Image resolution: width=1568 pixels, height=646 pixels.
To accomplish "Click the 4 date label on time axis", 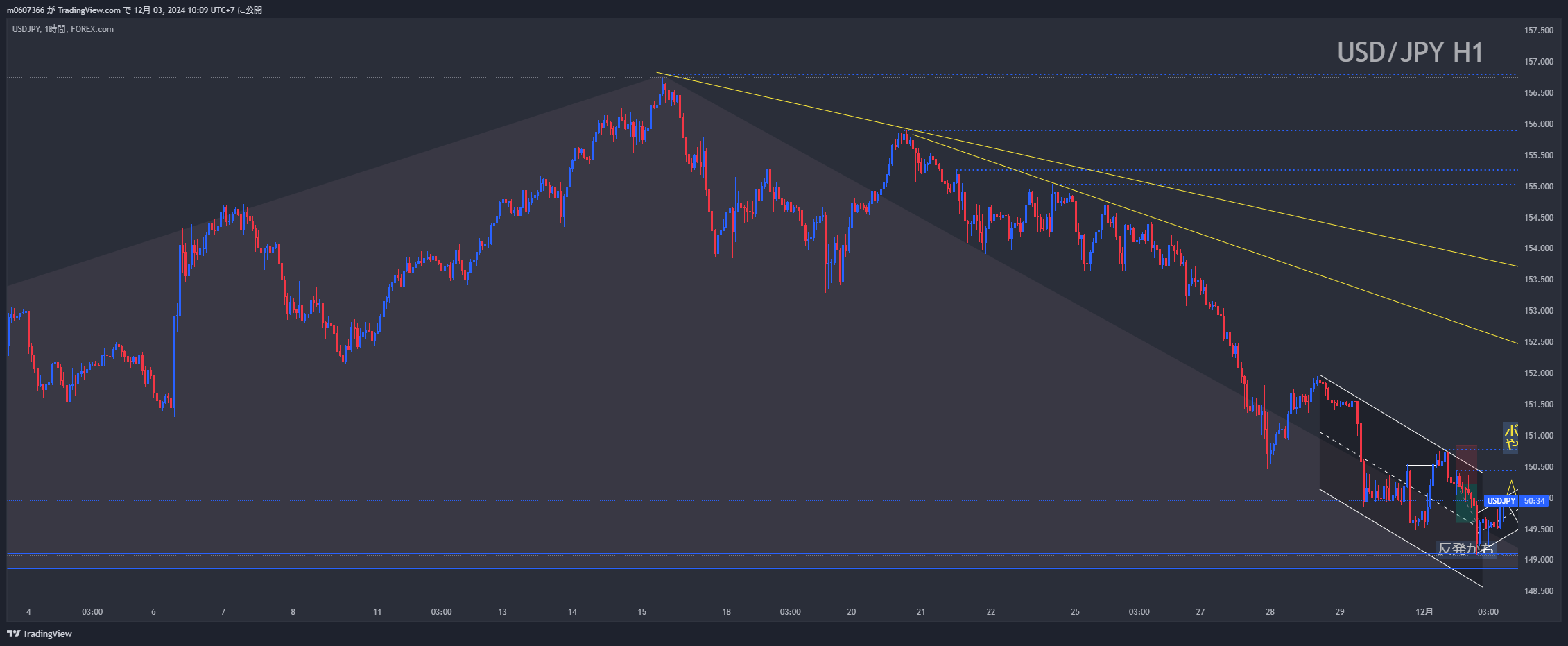I will (x=28, y=612).
